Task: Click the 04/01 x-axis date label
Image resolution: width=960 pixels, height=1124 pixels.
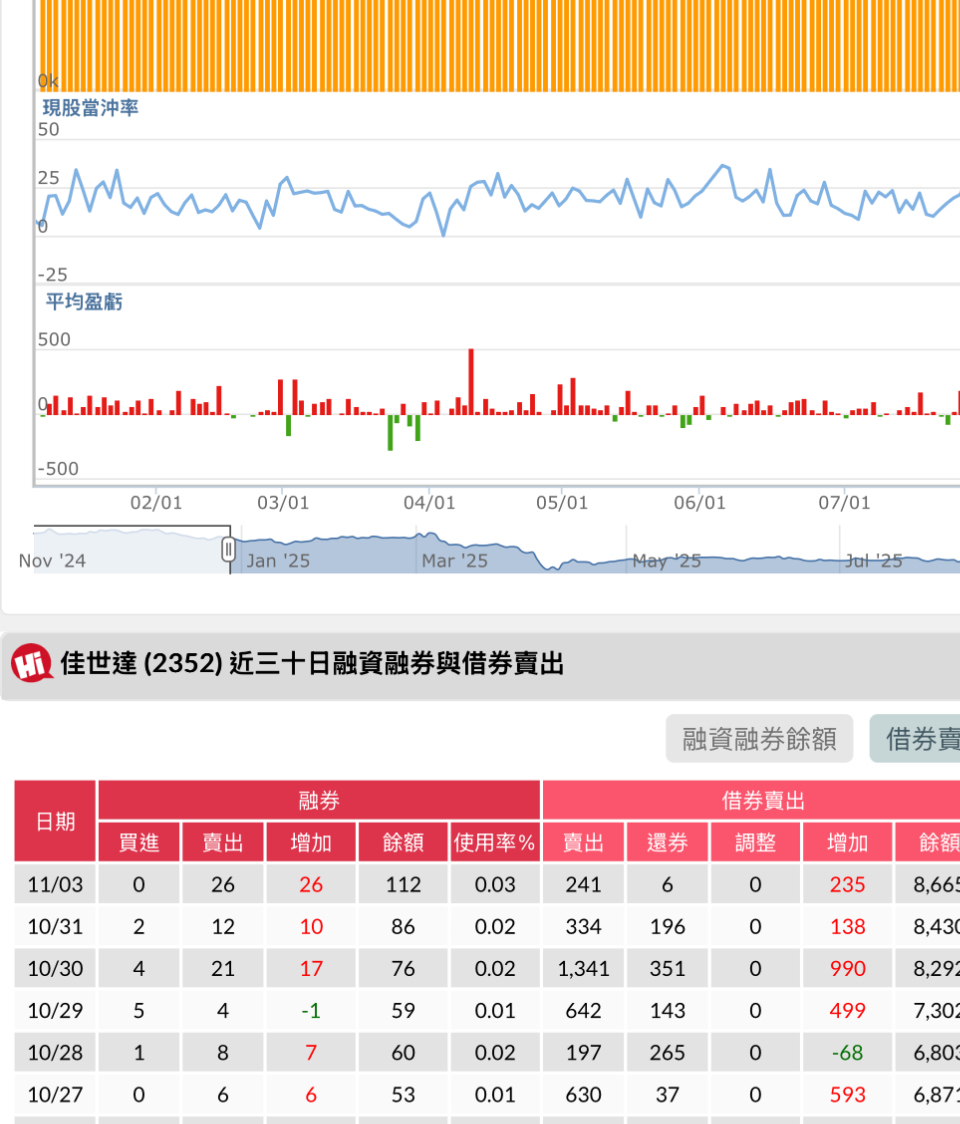Action: pyautogui.click(x=429, y=502)
